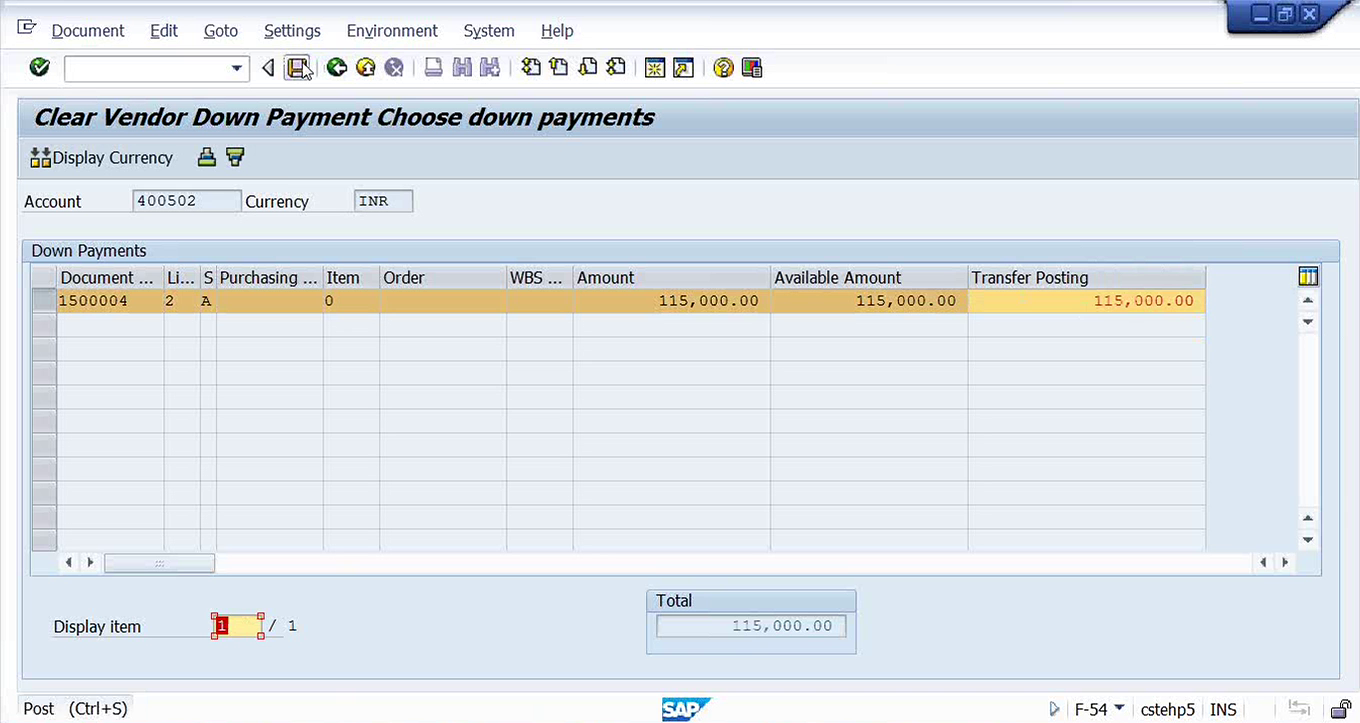
Task: Click the Order column header
Action: tap(443, 277)
